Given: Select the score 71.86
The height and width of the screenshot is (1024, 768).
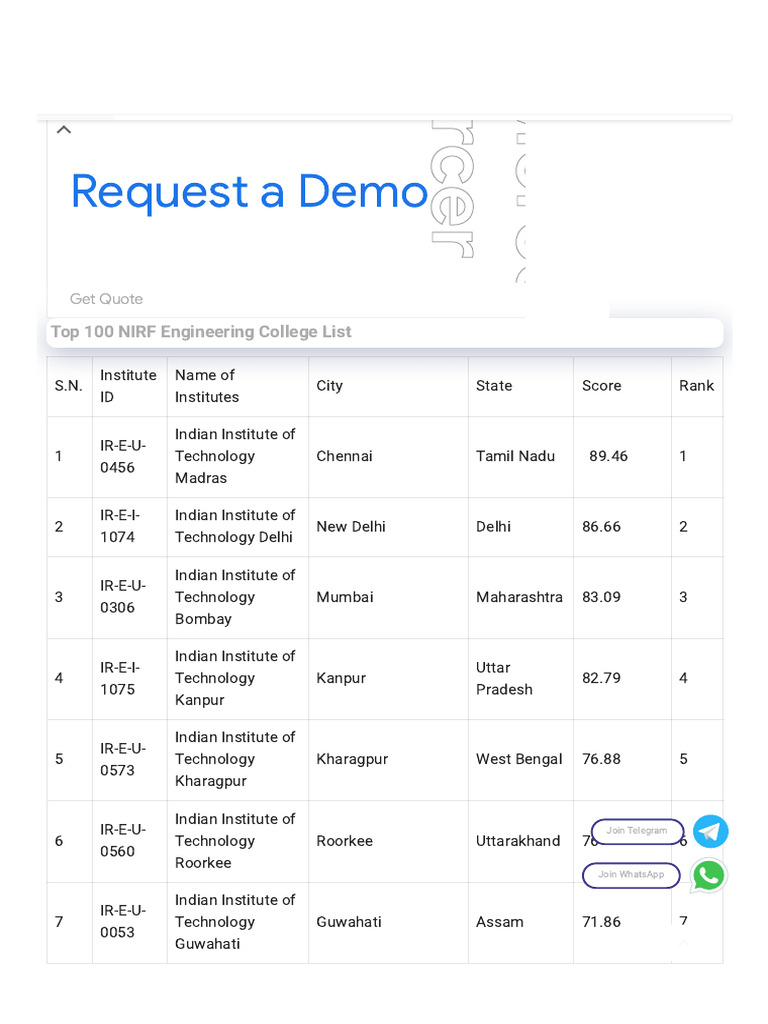Looking at the screenshot, I should coord(601,922).
